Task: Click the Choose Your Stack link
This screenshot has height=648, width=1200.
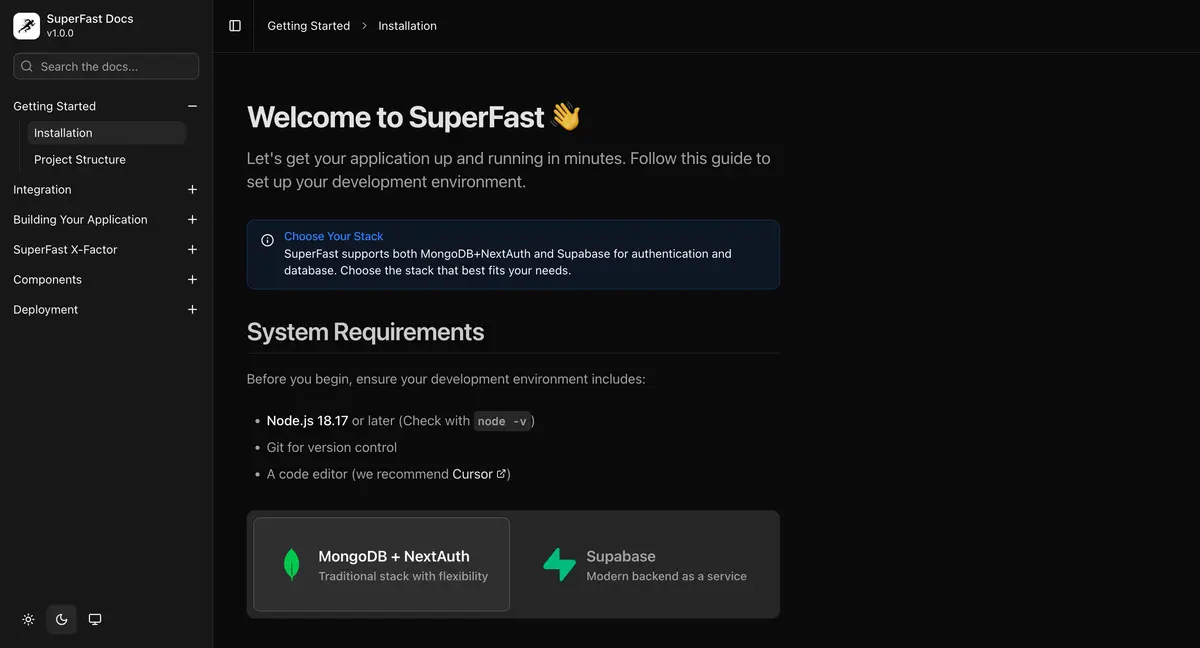Action: 333,236
